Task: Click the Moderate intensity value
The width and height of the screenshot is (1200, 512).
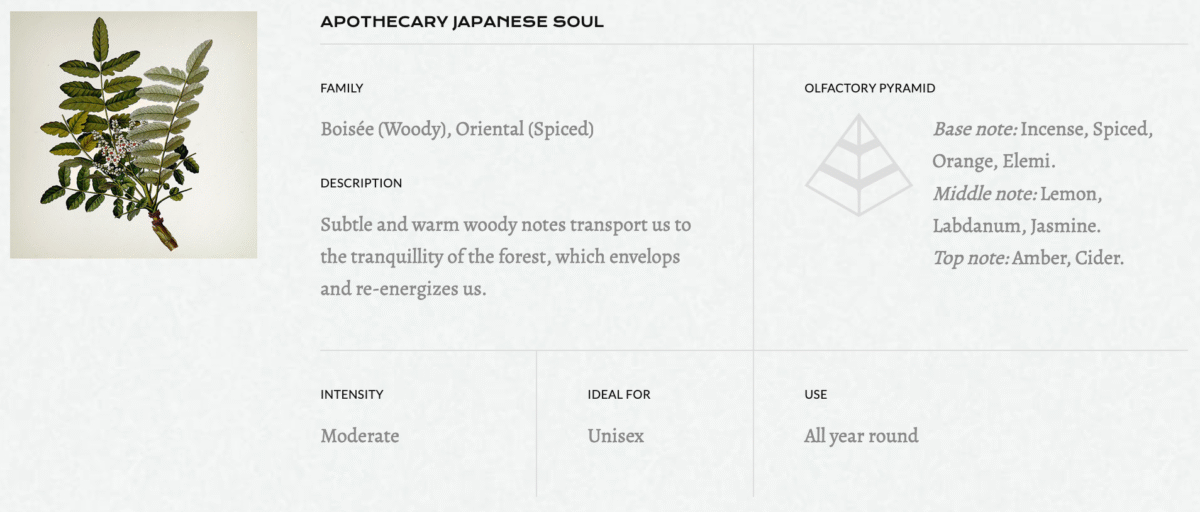Action: coord(360,436)
